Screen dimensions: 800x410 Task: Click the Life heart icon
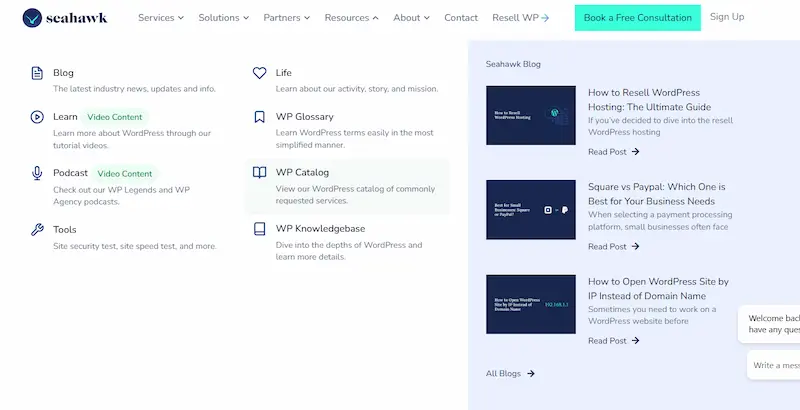pyautogui.click(x=260, y=73)
